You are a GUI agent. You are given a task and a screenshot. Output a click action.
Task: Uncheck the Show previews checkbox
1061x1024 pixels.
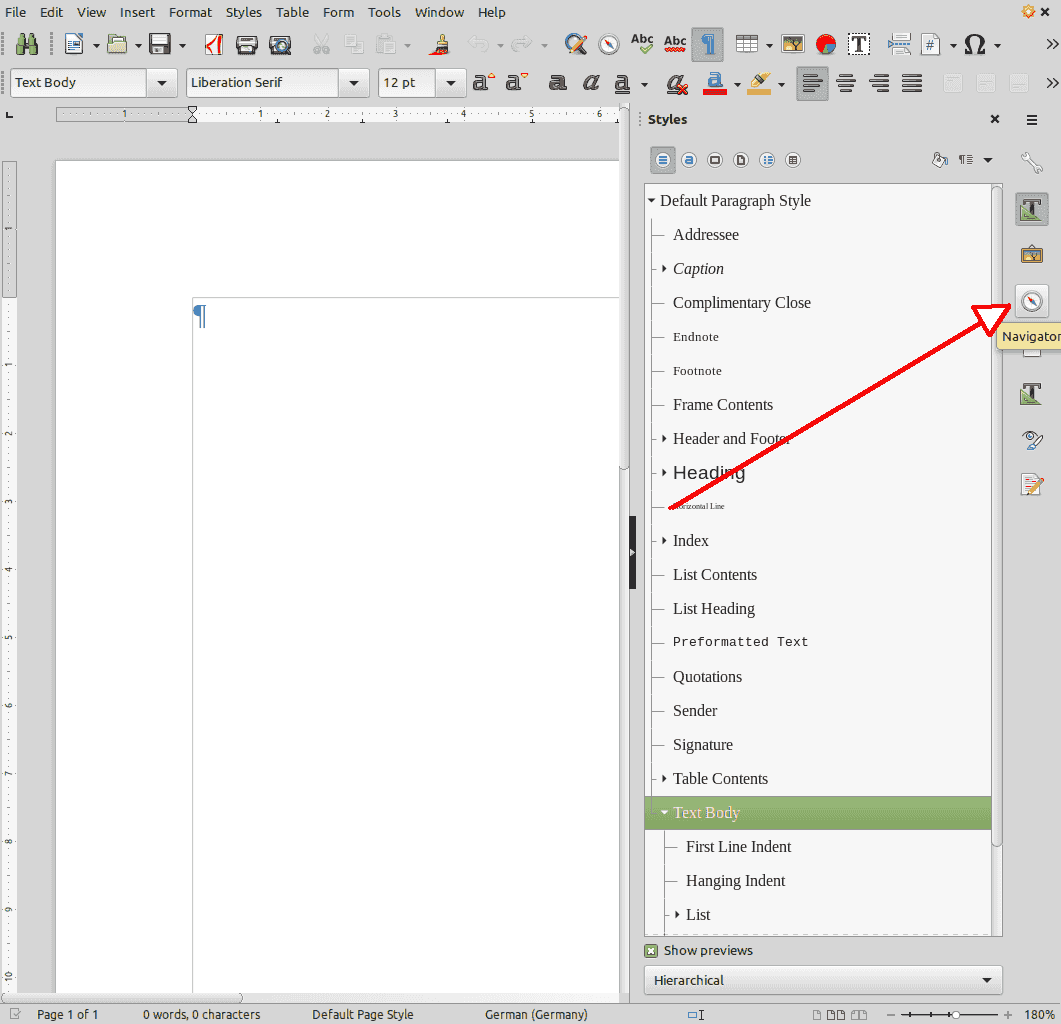(x=651, y=951)
